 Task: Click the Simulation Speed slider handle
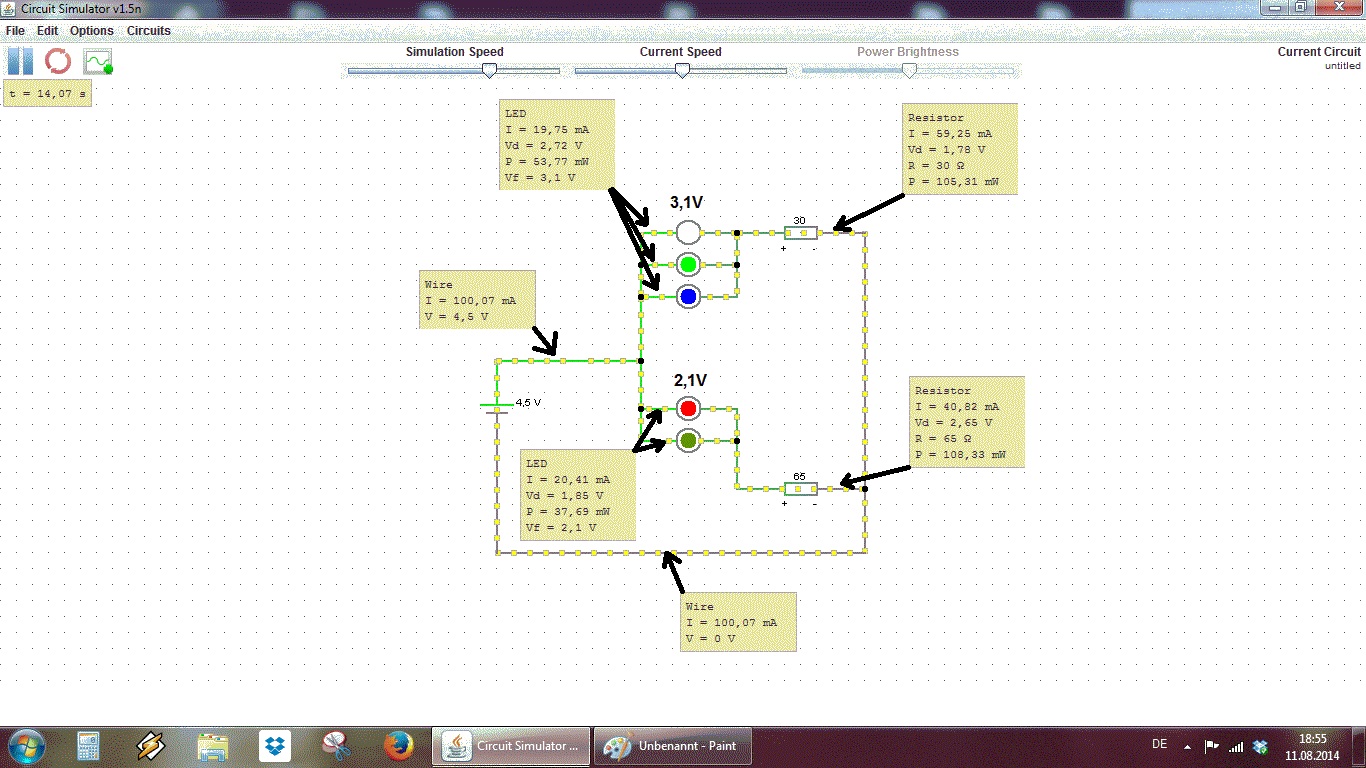pyautogui.click(x=489, y=70)
